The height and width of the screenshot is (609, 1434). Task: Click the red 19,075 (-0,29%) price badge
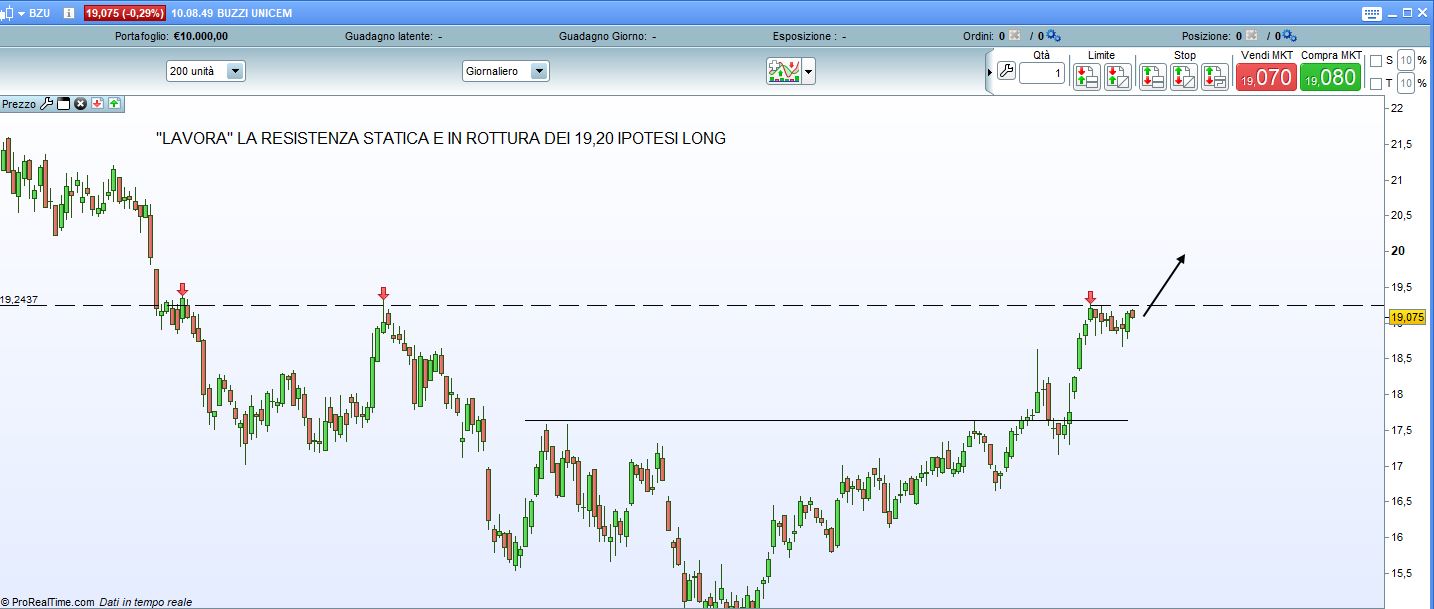123,13
